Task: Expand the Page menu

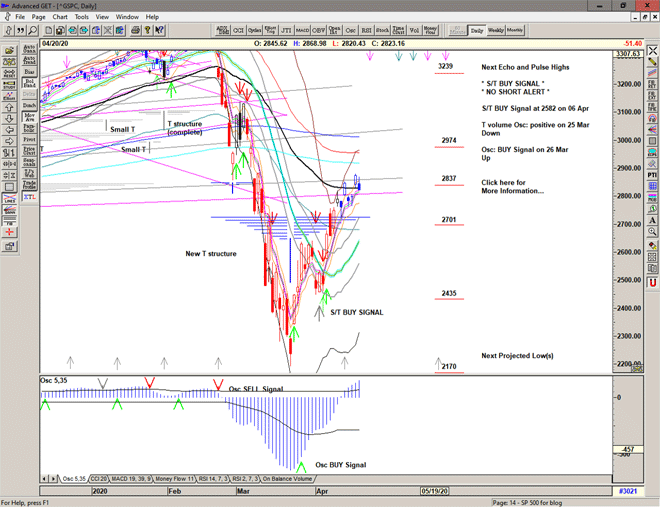Action: tap(38, 17)
